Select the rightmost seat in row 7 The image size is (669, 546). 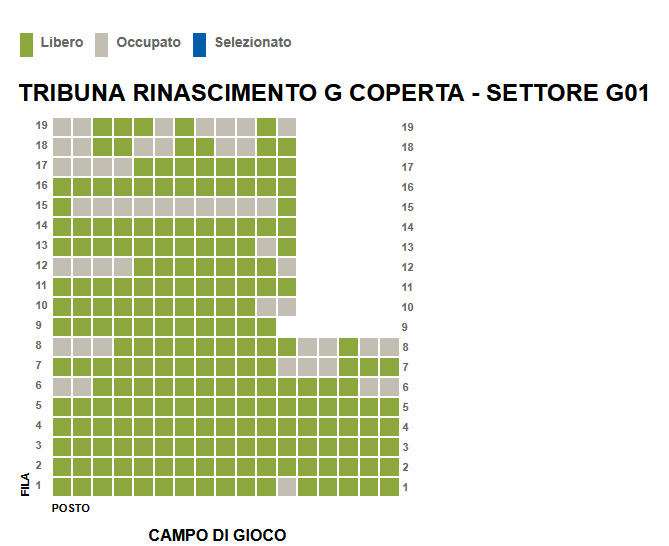point(389,367)
